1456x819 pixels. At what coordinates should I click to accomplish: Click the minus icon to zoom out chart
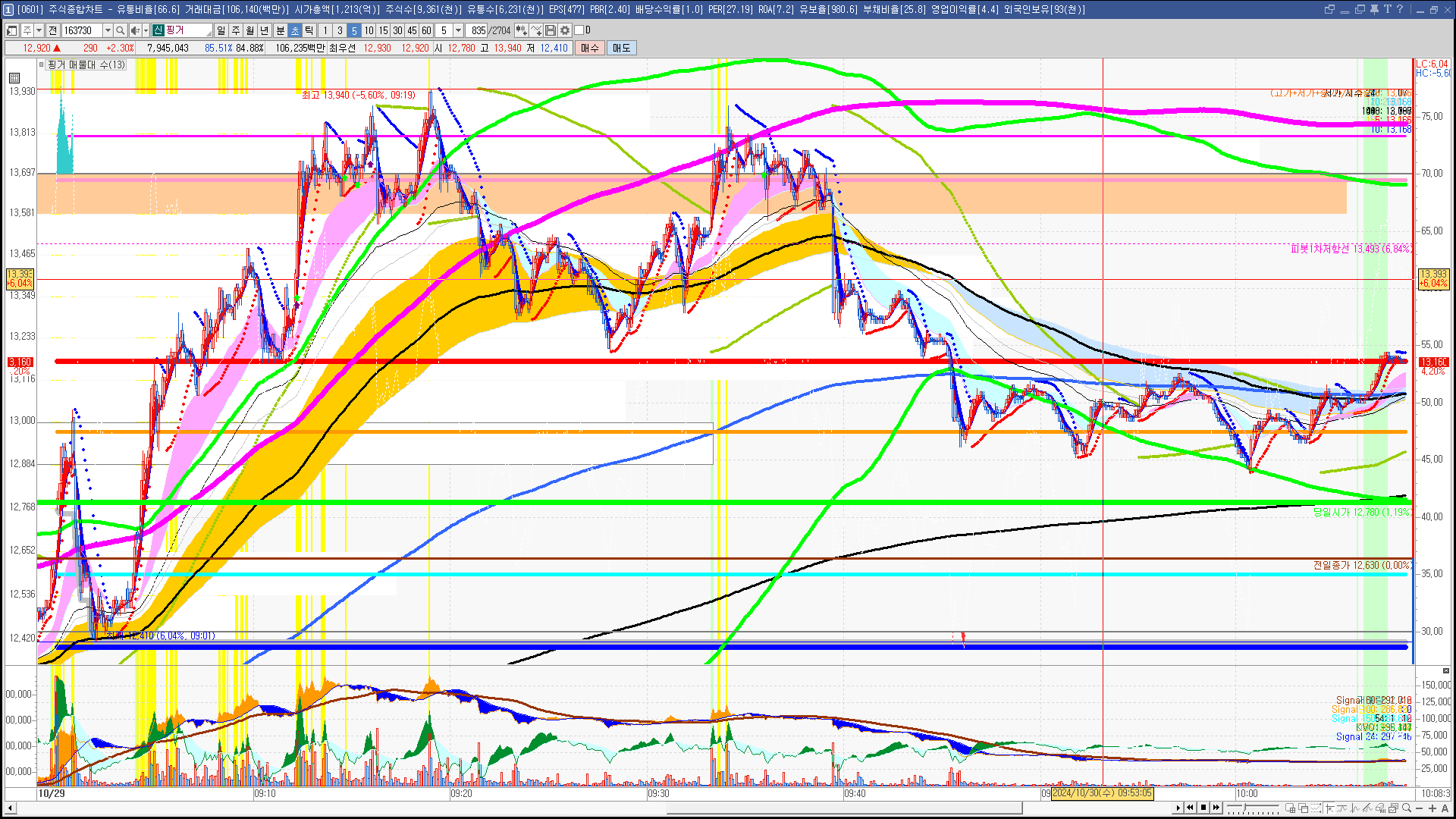[x=1420, y=808]
